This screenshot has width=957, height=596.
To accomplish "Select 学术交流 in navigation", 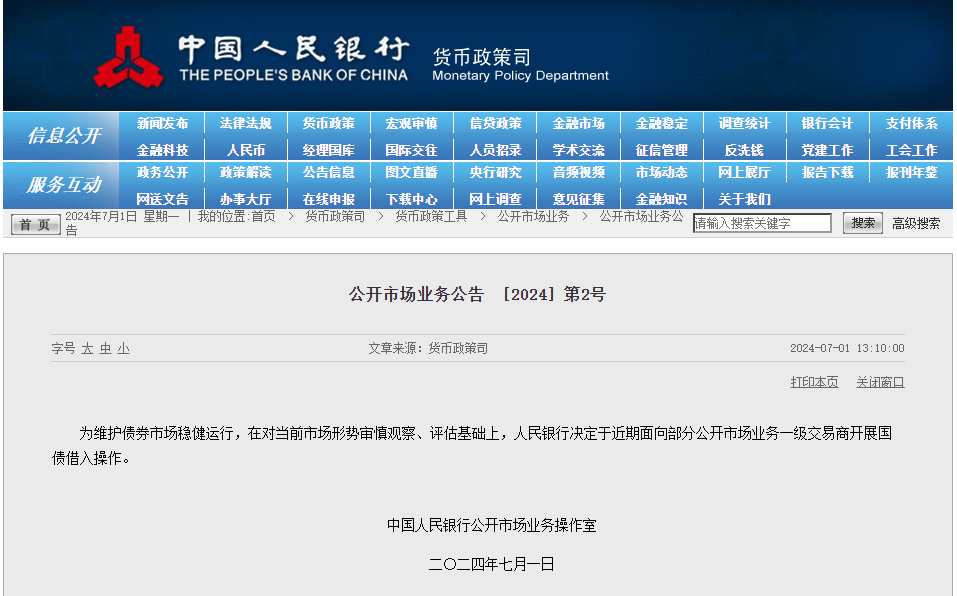I will pos(578,150).
